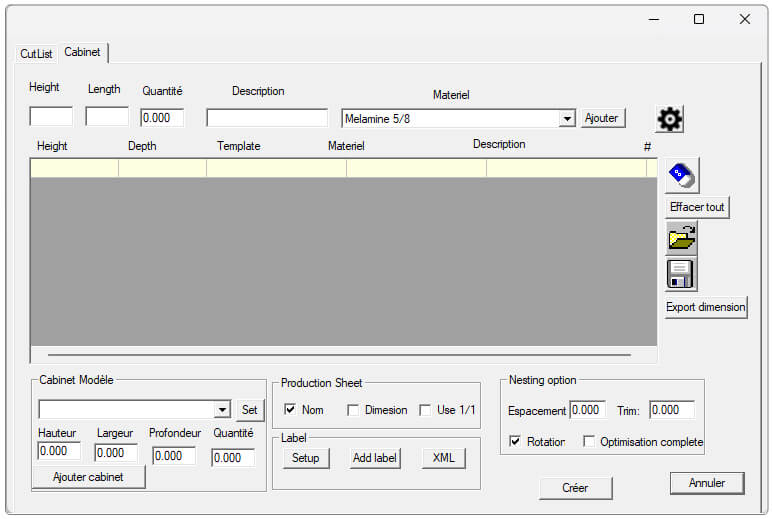Screen dimensions: 772x519
Task: Enable the Dimesion checkbox
Action: [353, 410]
